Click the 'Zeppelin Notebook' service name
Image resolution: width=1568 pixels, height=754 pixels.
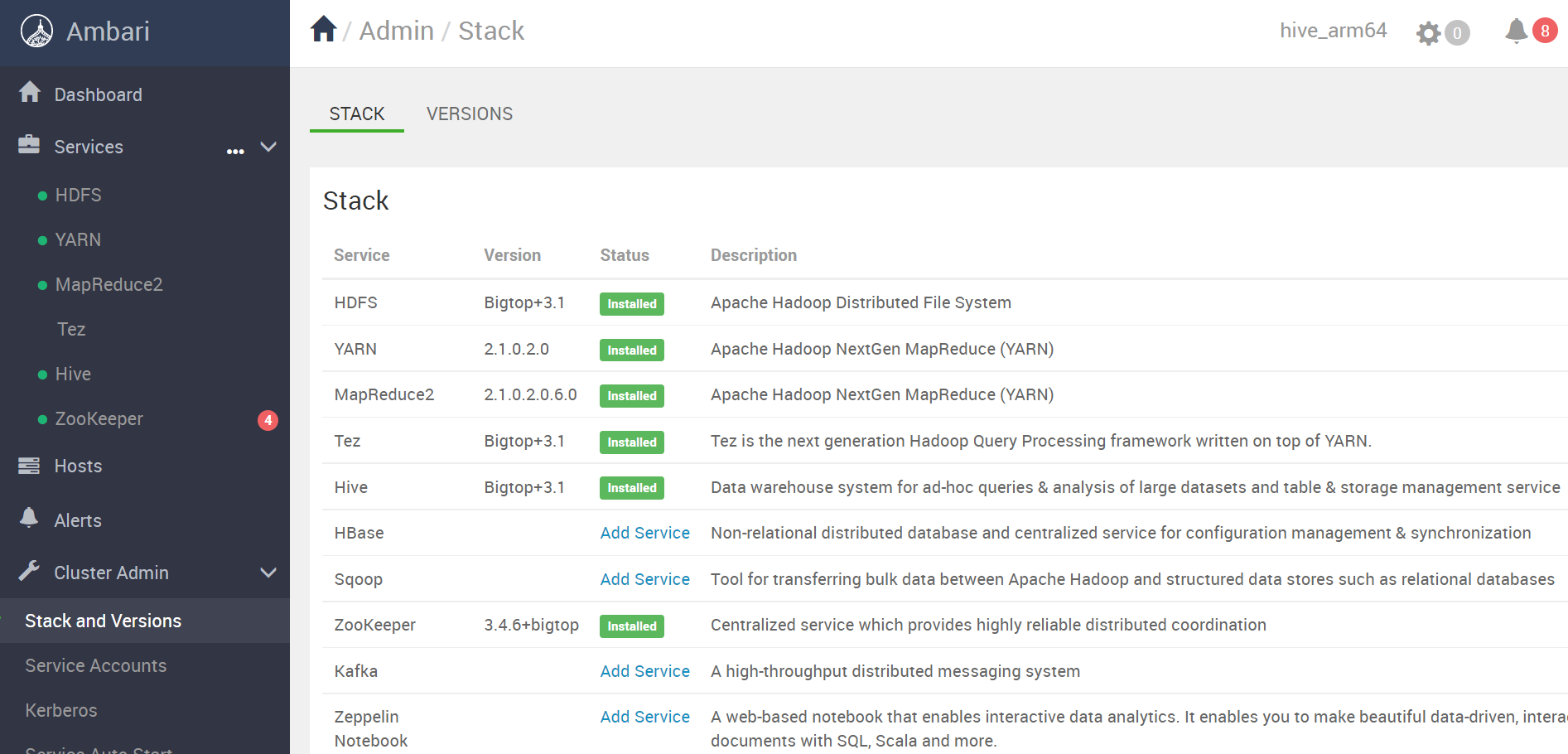pos(370,728)
